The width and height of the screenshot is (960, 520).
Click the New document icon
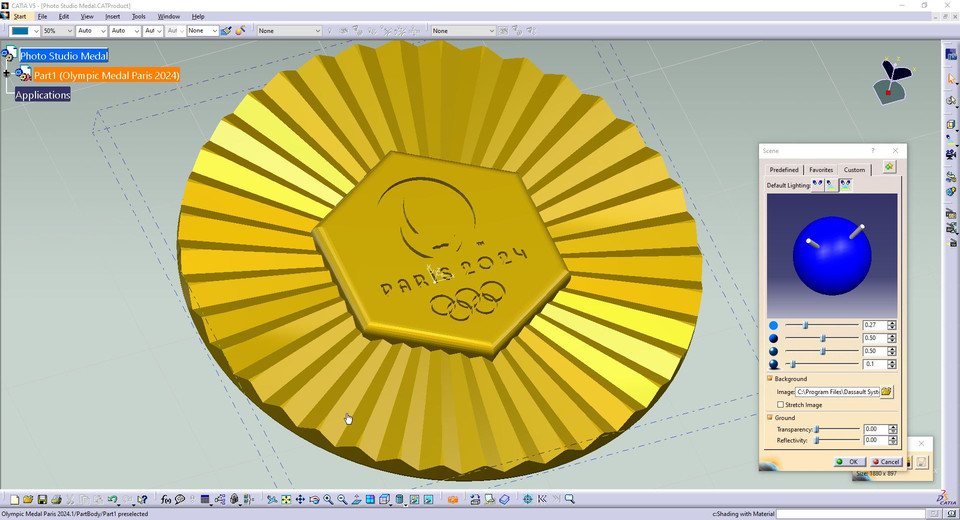click(15, 500)
